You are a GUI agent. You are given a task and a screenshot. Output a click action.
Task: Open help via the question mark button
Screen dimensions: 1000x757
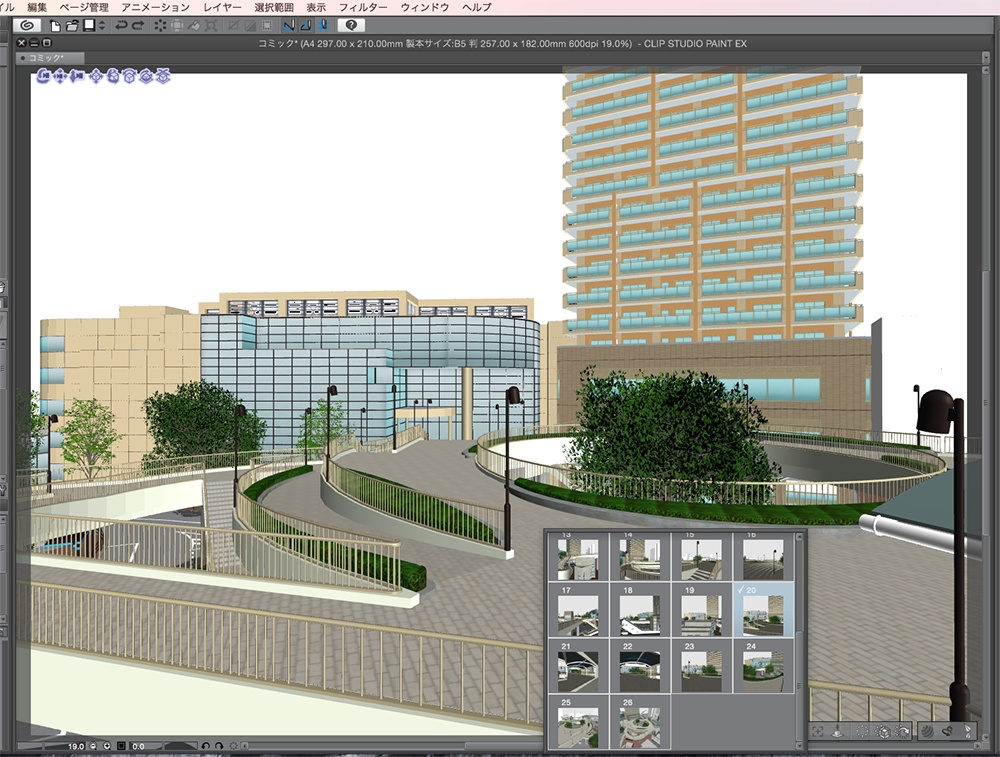coord(351,26)
